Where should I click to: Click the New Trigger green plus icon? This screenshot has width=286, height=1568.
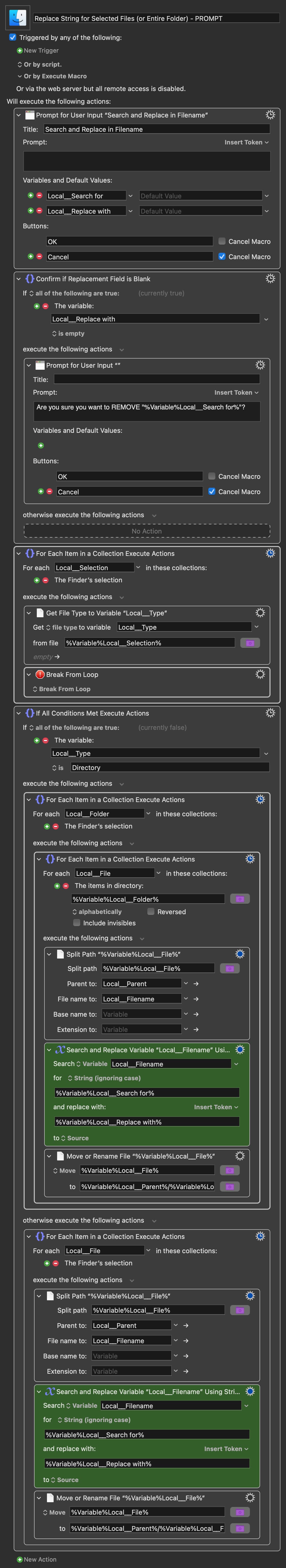(x=20, y=51)
